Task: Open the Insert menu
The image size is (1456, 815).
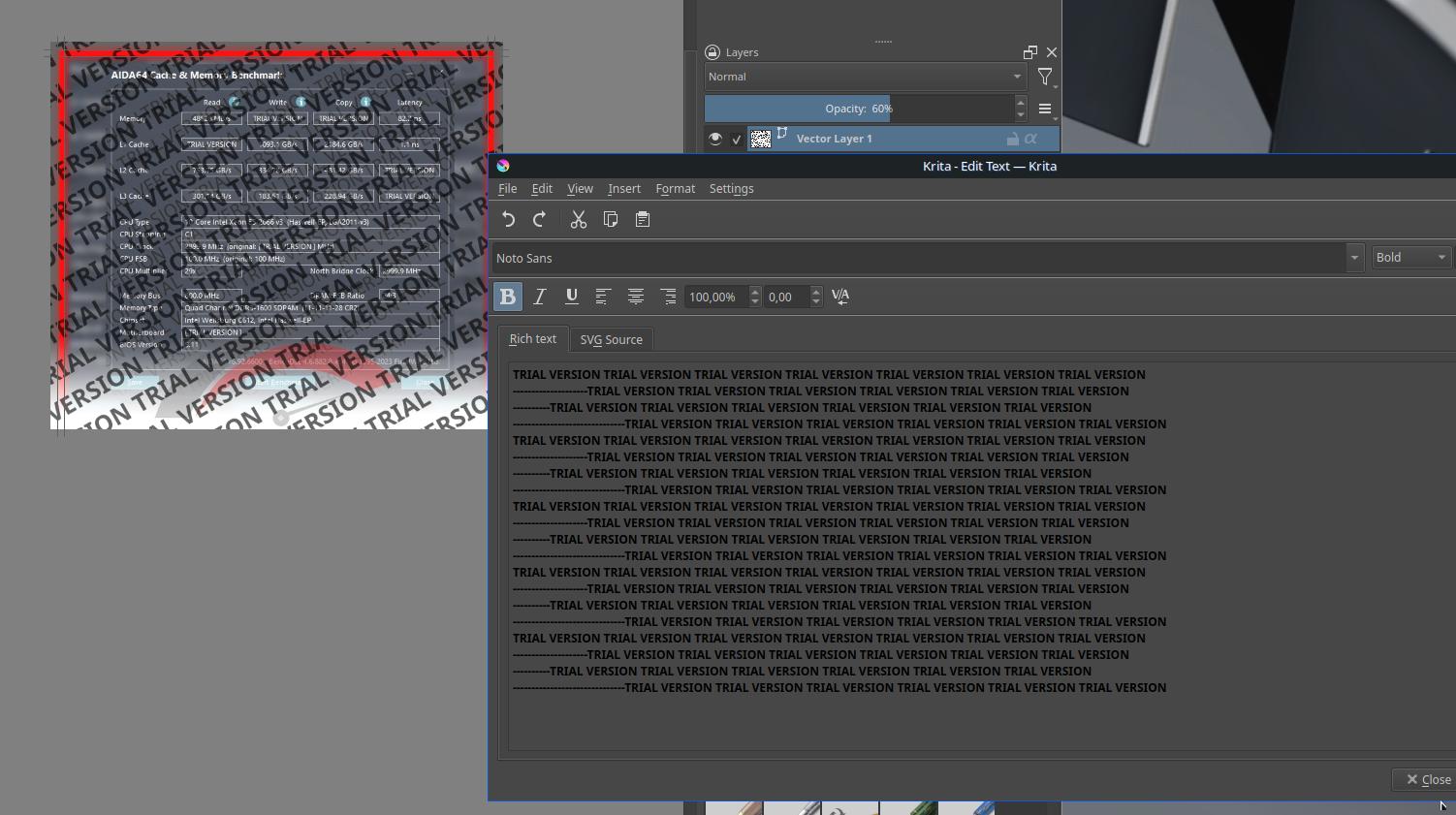Action: tap(624, 189)
